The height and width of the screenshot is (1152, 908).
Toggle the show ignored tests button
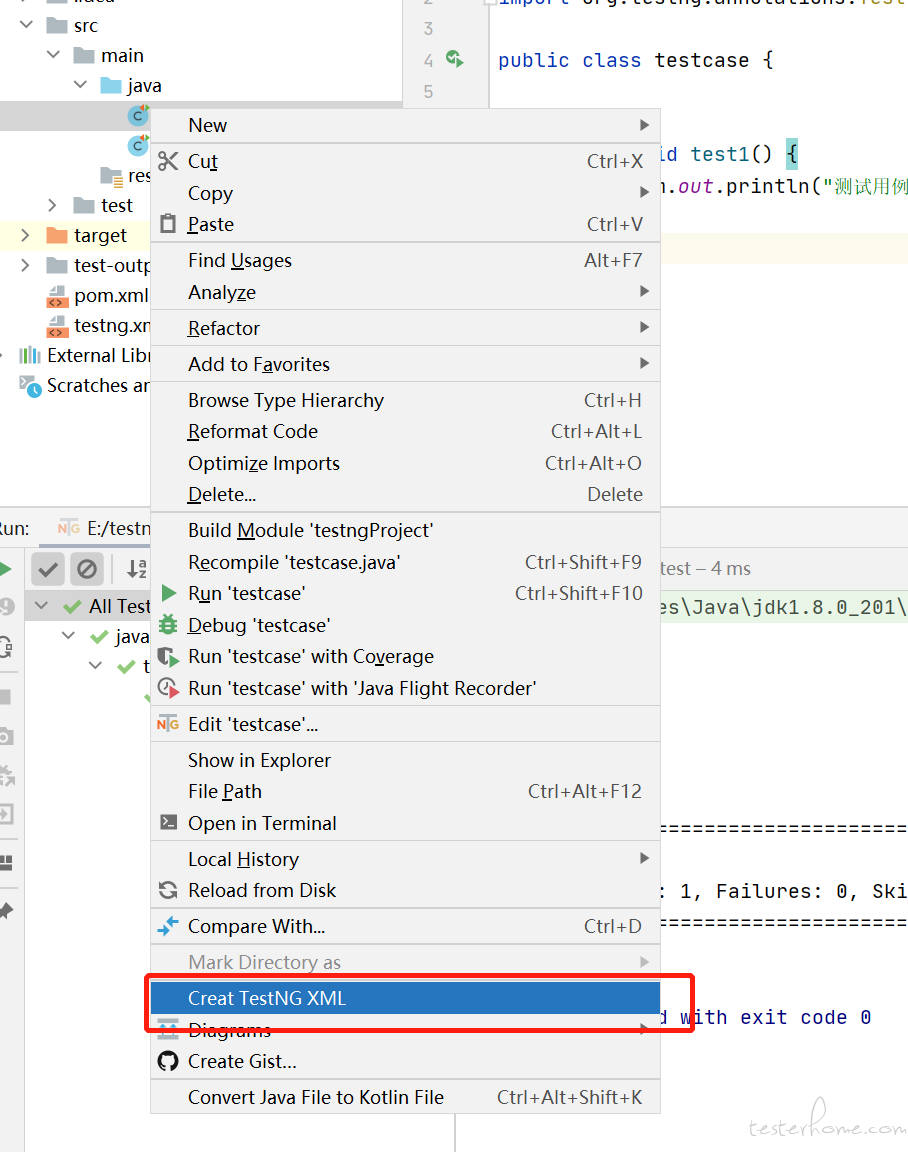click(87, 569)
